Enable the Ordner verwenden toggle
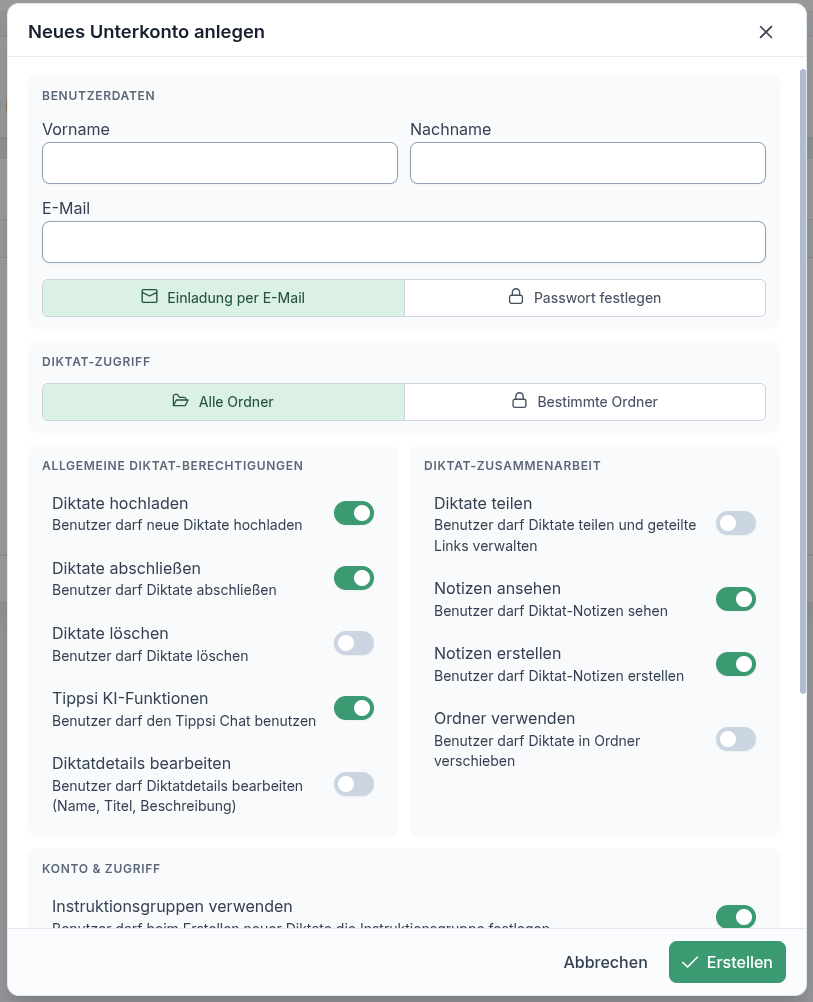 click(736, 739)
